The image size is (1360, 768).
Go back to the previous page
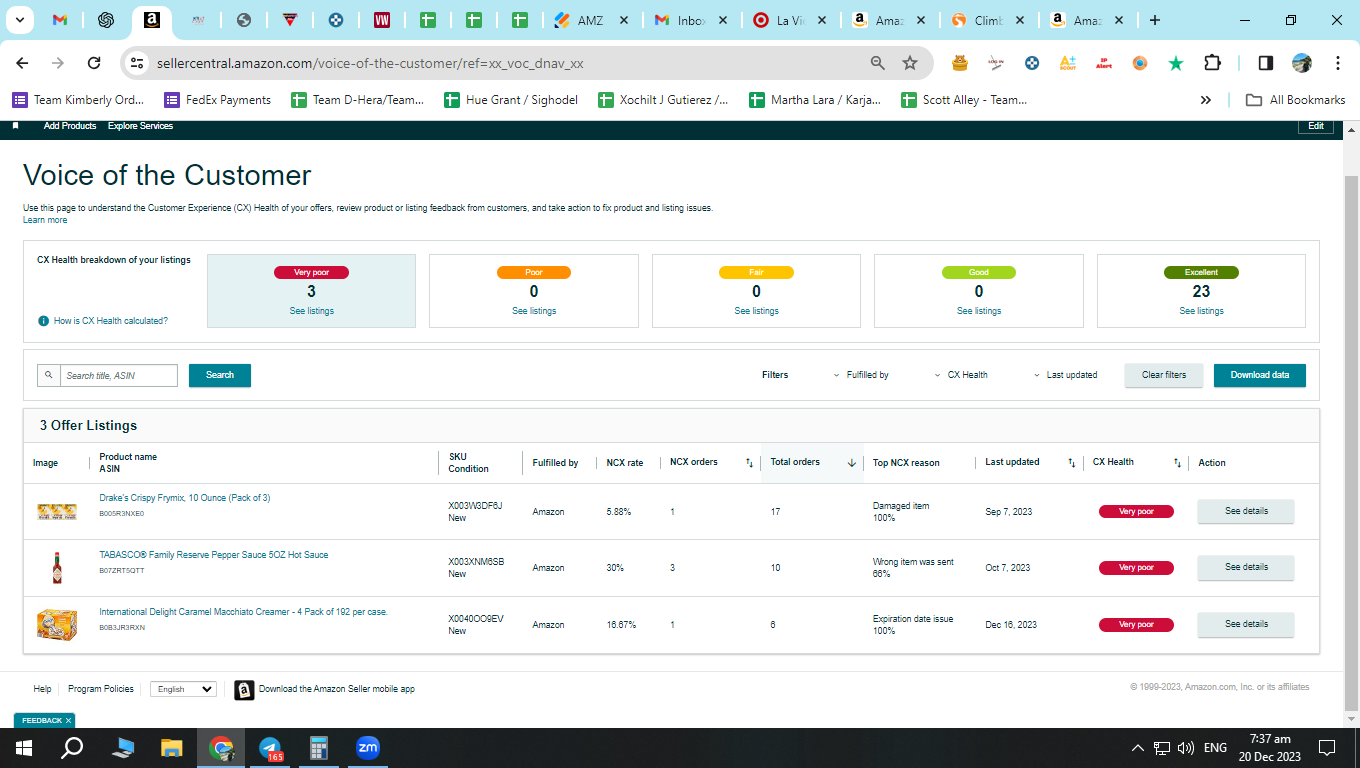[x=23, y=63]
